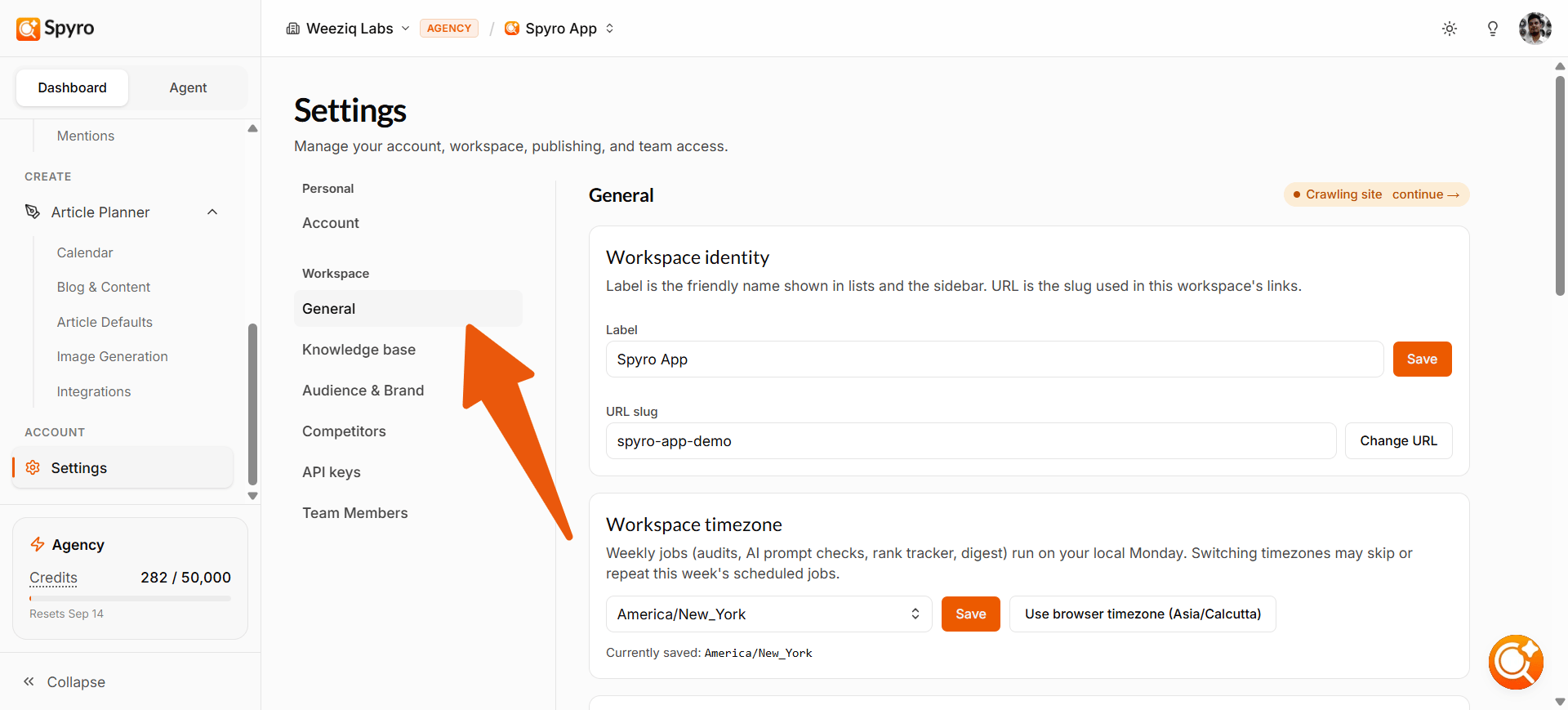Click the Change URL button
Viewport: 1568px width, 710px height.
coord(1398,440)
